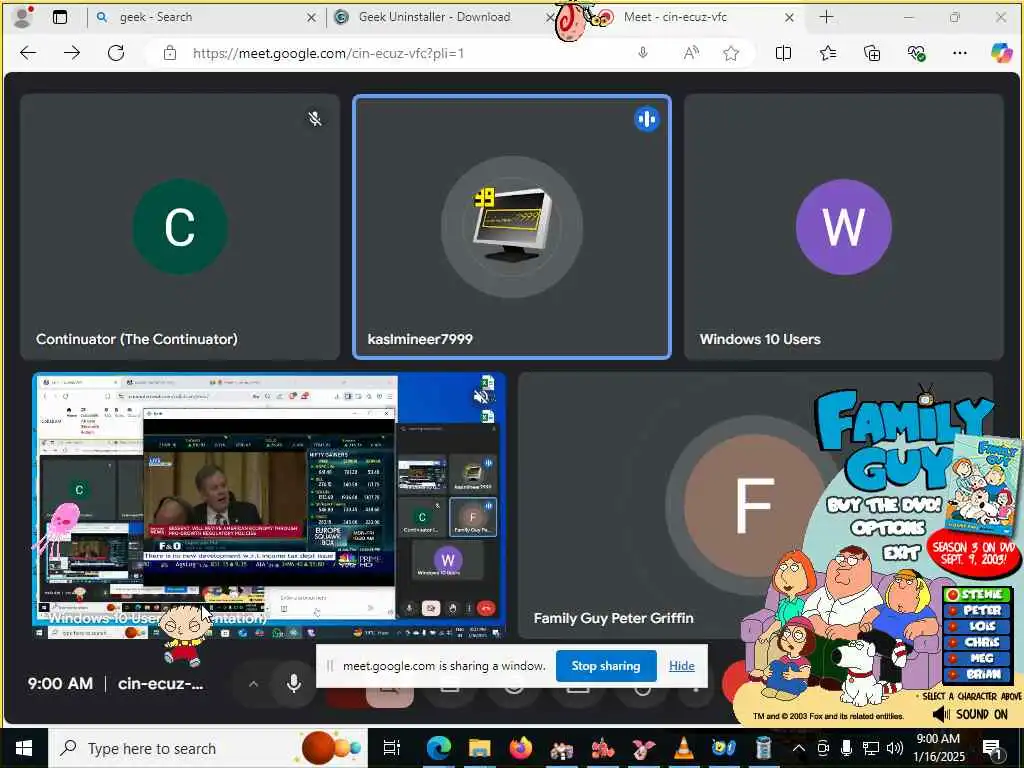Open the tab actions menu icon
The width and height of the screenshot is (1024, 768).
(x=60, y=18)
